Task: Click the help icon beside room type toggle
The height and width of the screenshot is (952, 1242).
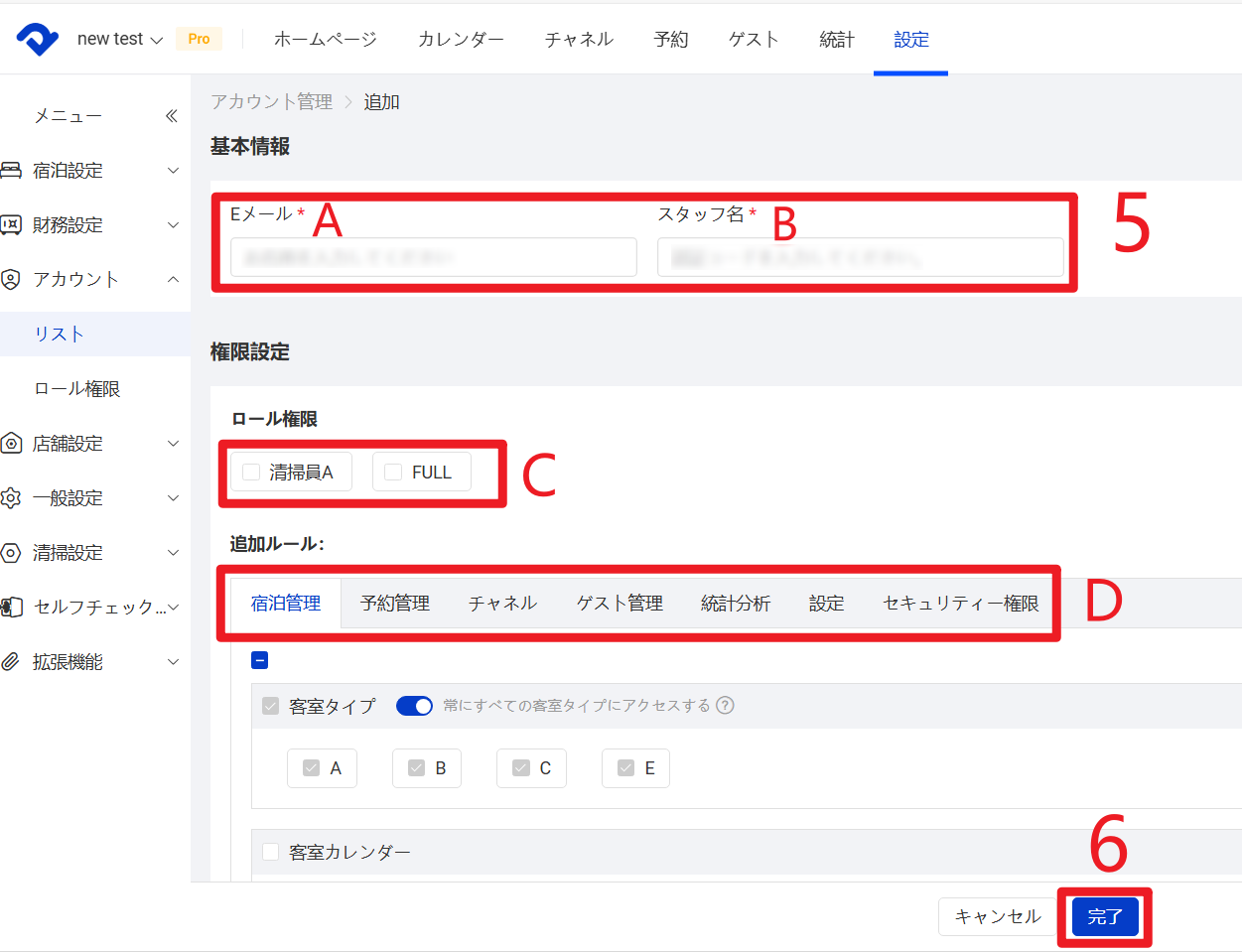Action: coord(726,706)
